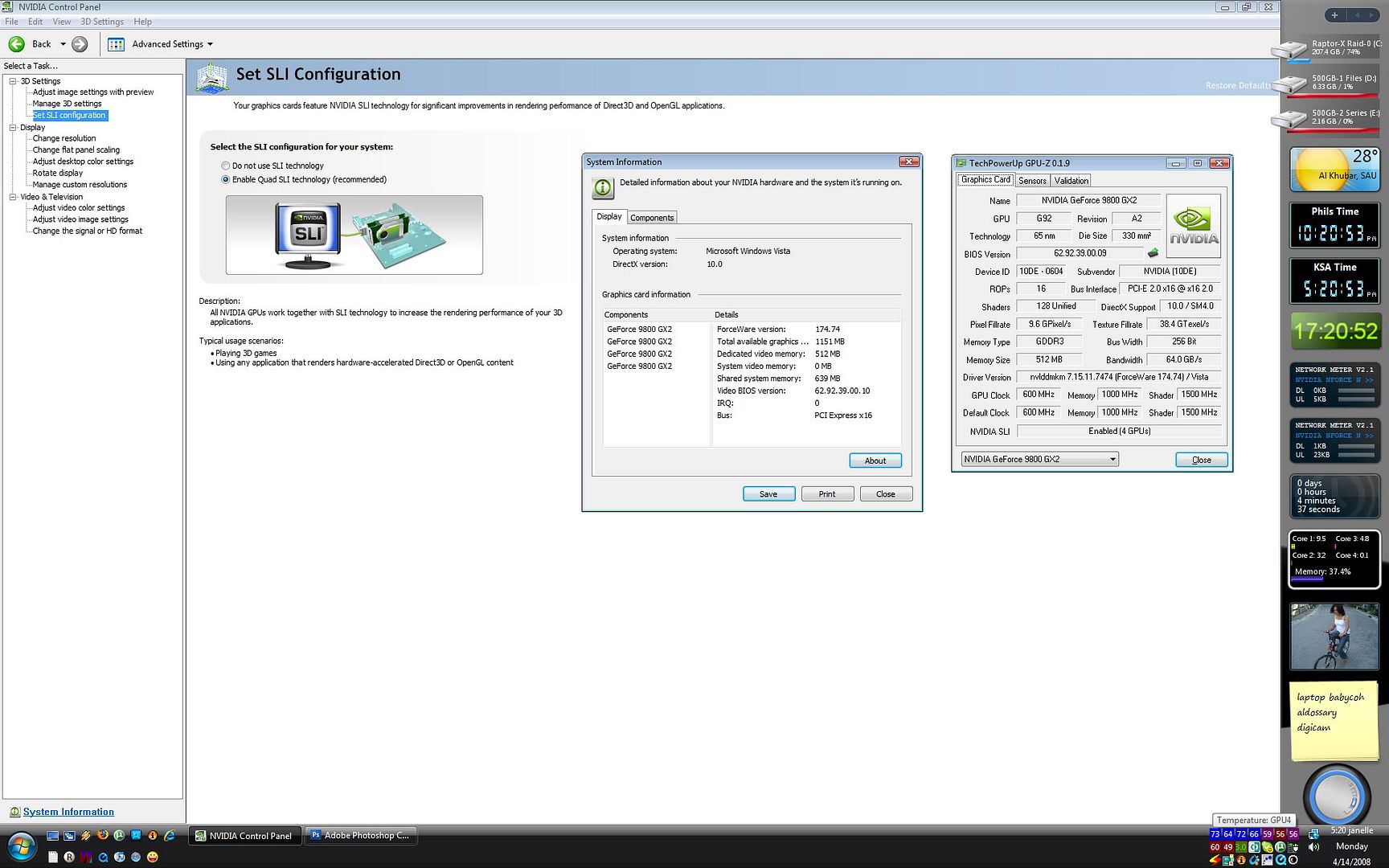Collapse the 3D Settings tree node
This screenshot has height=868, width=1389.
[x=13, y=81]
